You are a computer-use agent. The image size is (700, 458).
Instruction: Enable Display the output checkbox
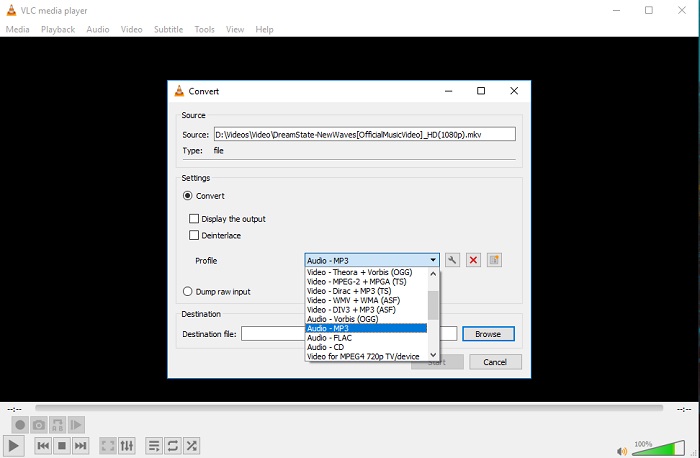pos(194,219)
